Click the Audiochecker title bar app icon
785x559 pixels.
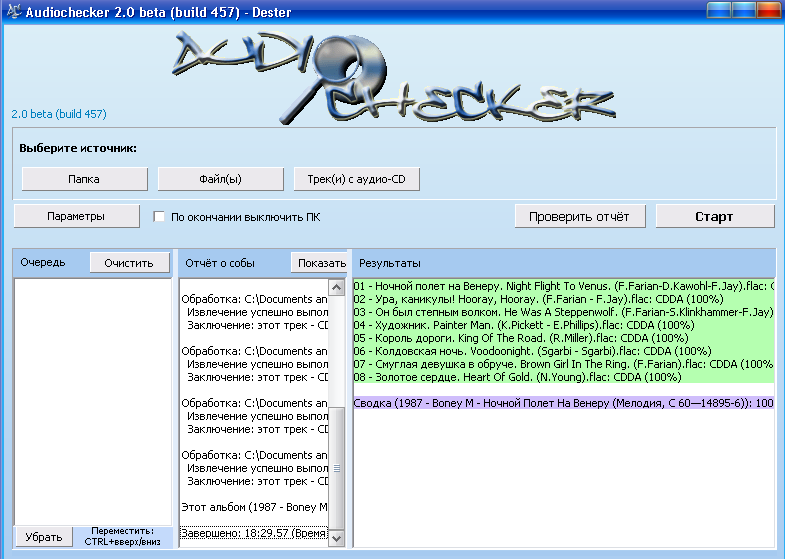point(11,10)
